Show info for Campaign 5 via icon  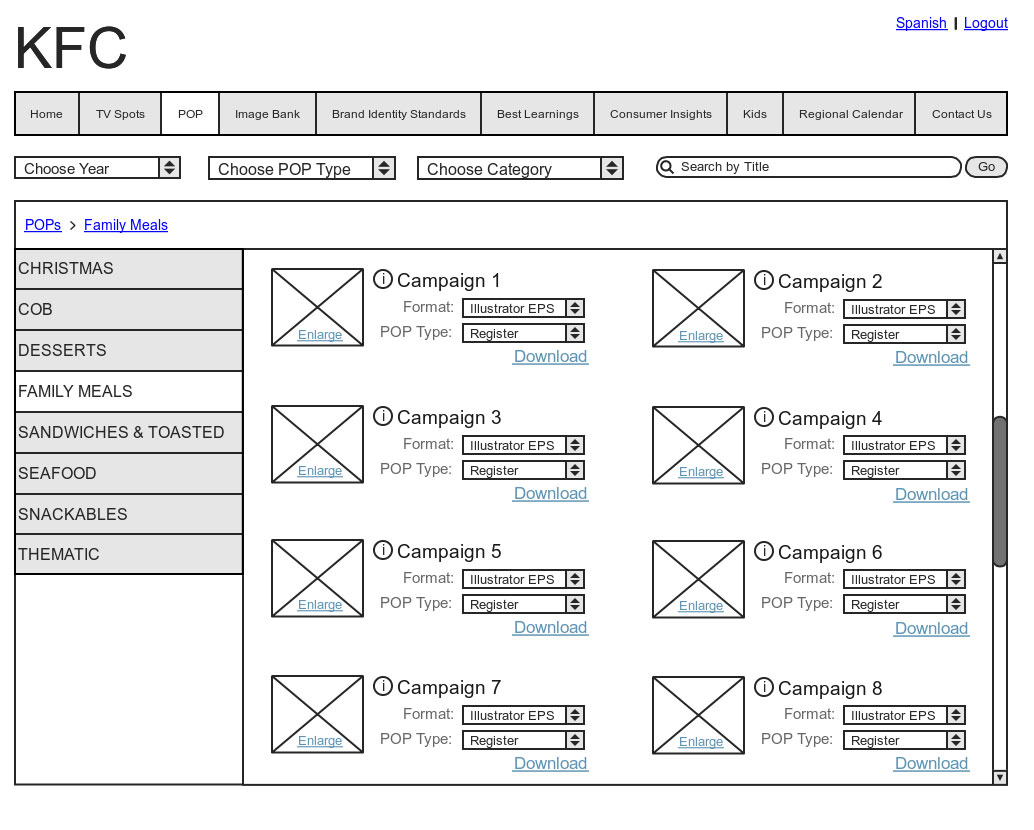(382, 550)
